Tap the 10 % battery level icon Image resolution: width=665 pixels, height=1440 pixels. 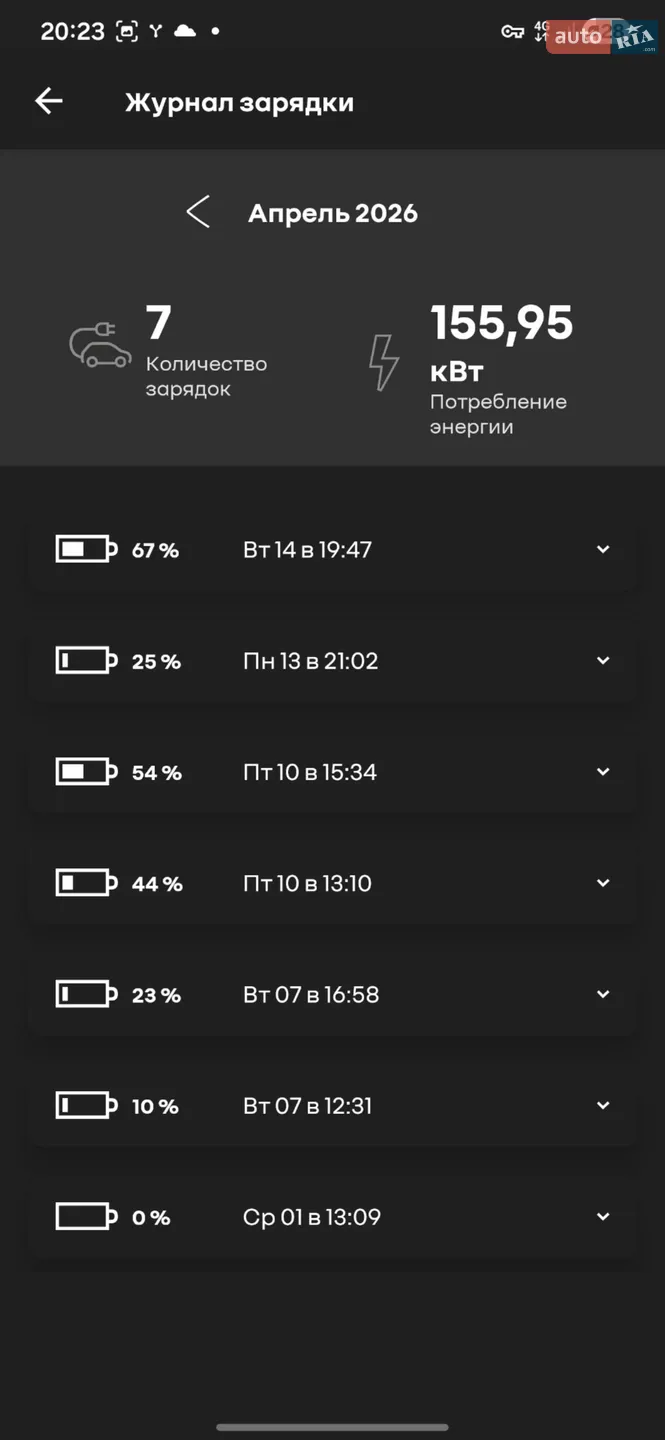(x=86, y=1106)
